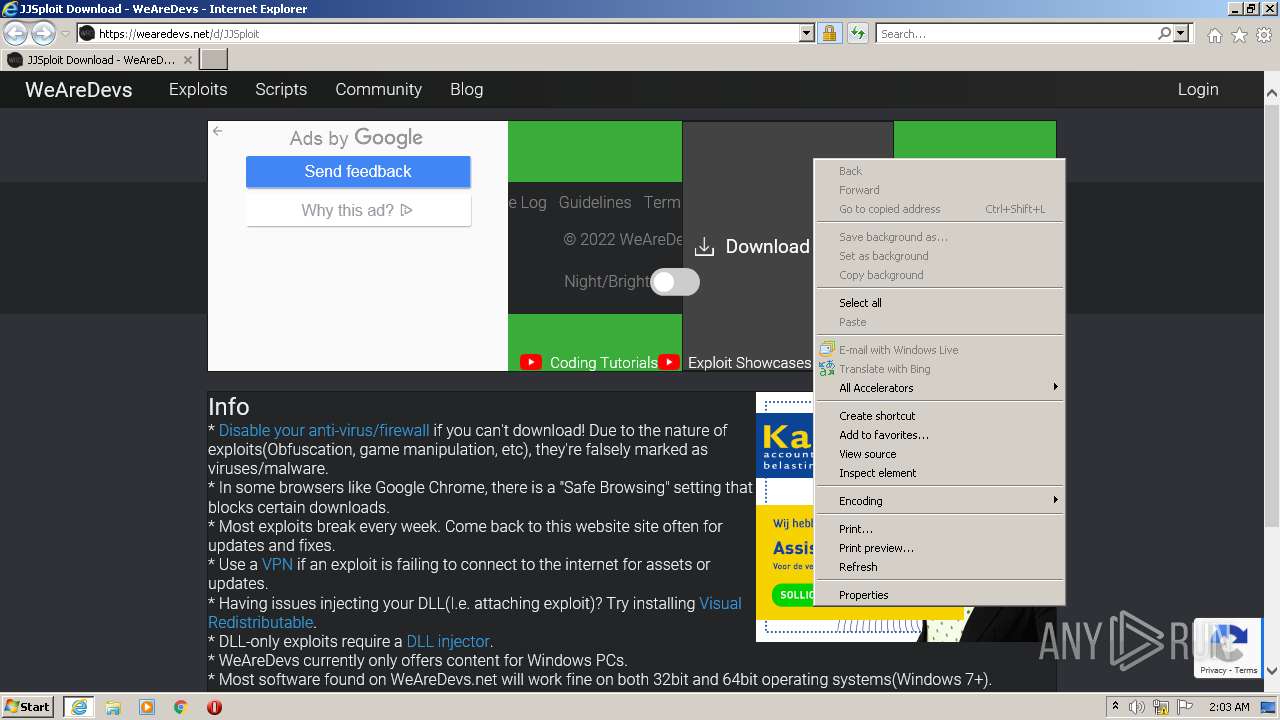Click the page scrollbar down arrow
Screen dimensions: 1280x720
pos(1271,671)
